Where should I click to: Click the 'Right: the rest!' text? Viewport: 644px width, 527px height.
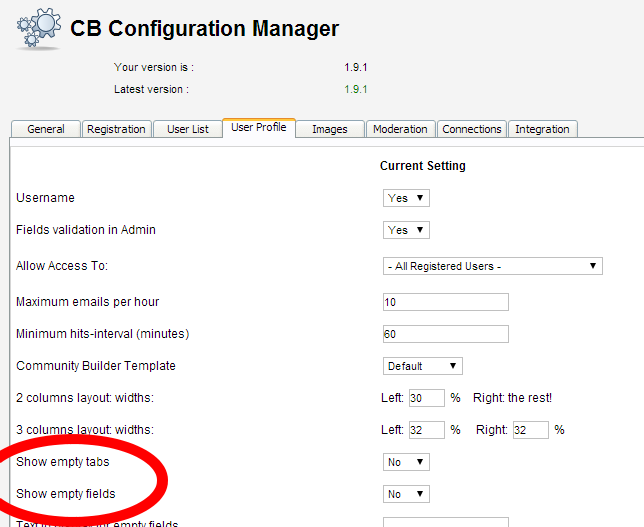[x=512, y=398]
